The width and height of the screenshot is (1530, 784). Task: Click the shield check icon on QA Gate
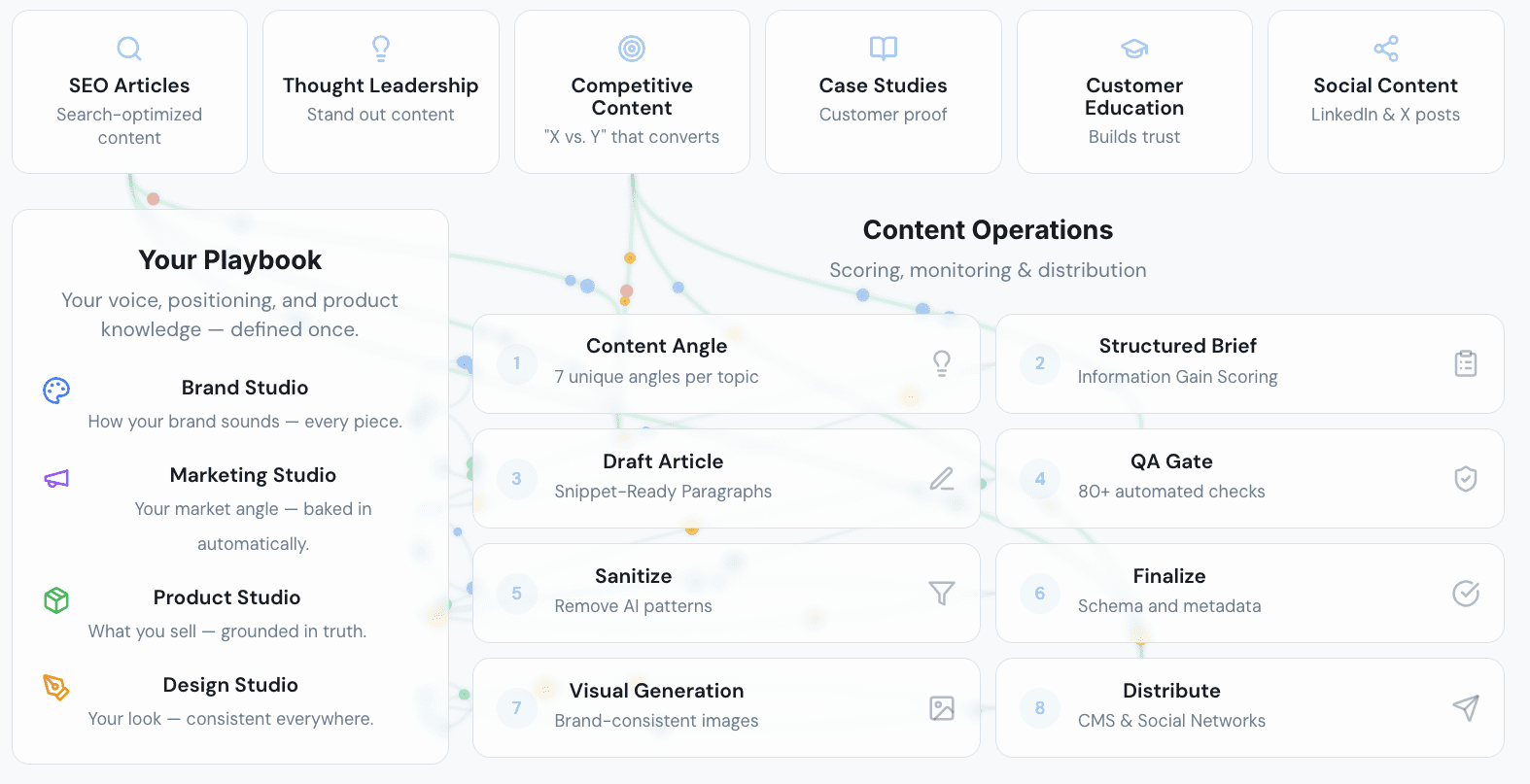click(1466, 478)
